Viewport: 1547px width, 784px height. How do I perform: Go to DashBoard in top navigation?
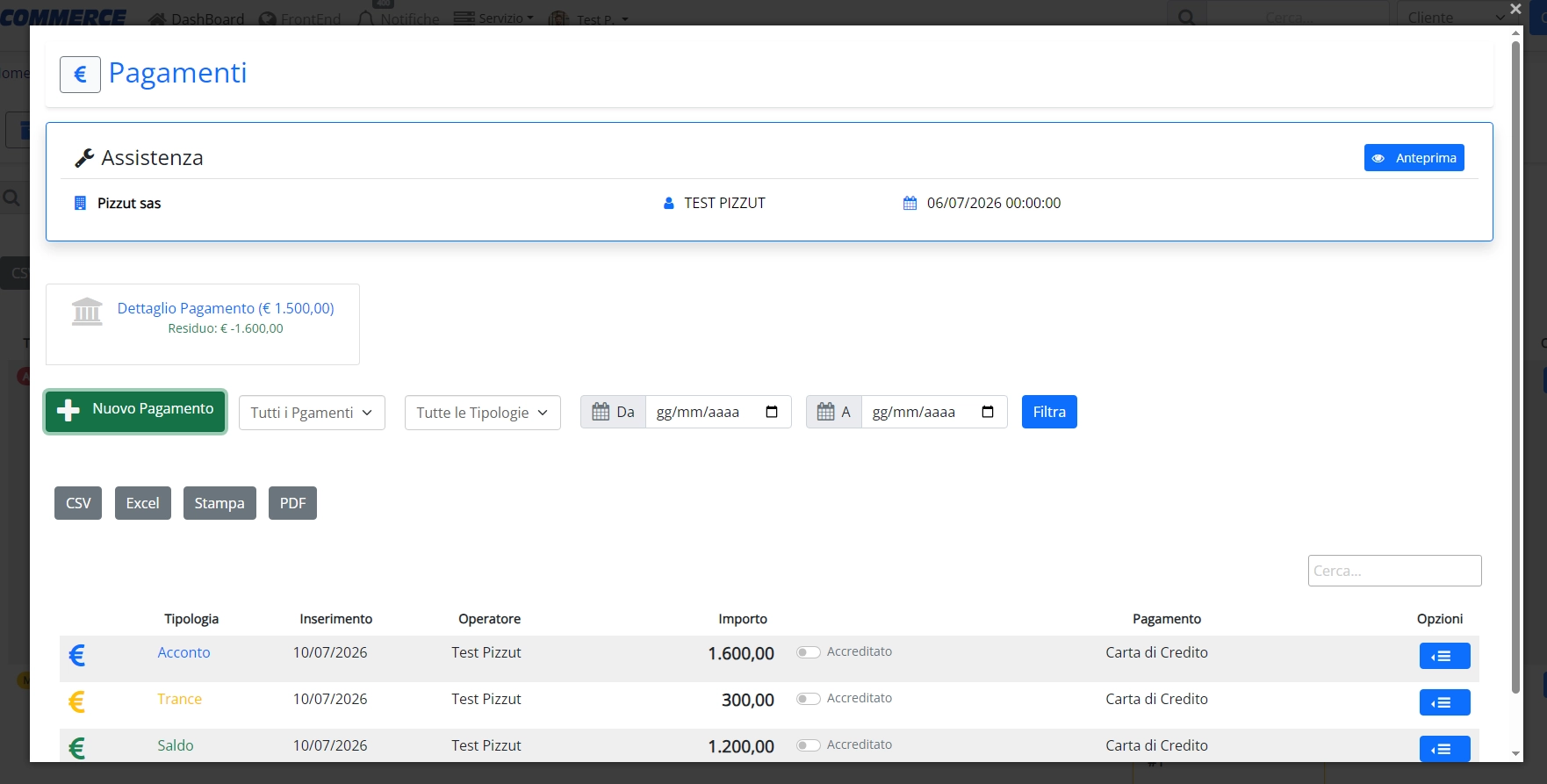pos(197,18)
